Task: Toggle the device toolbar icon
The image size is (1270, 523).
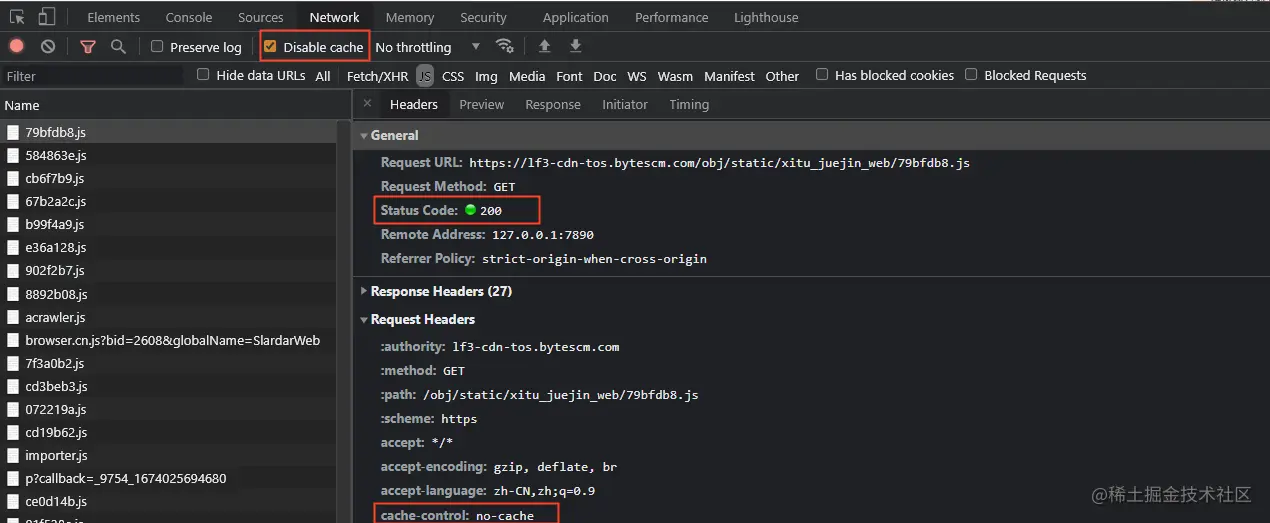Action: 47,17
